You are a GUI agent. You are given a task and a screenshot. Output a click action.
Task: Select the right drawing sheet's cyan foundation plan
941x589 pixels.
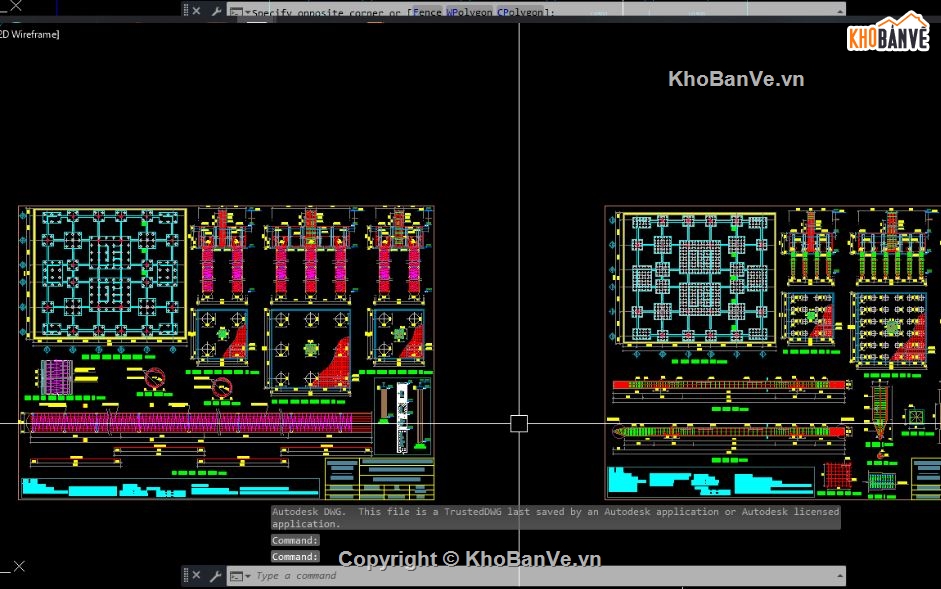pos(699,277)
